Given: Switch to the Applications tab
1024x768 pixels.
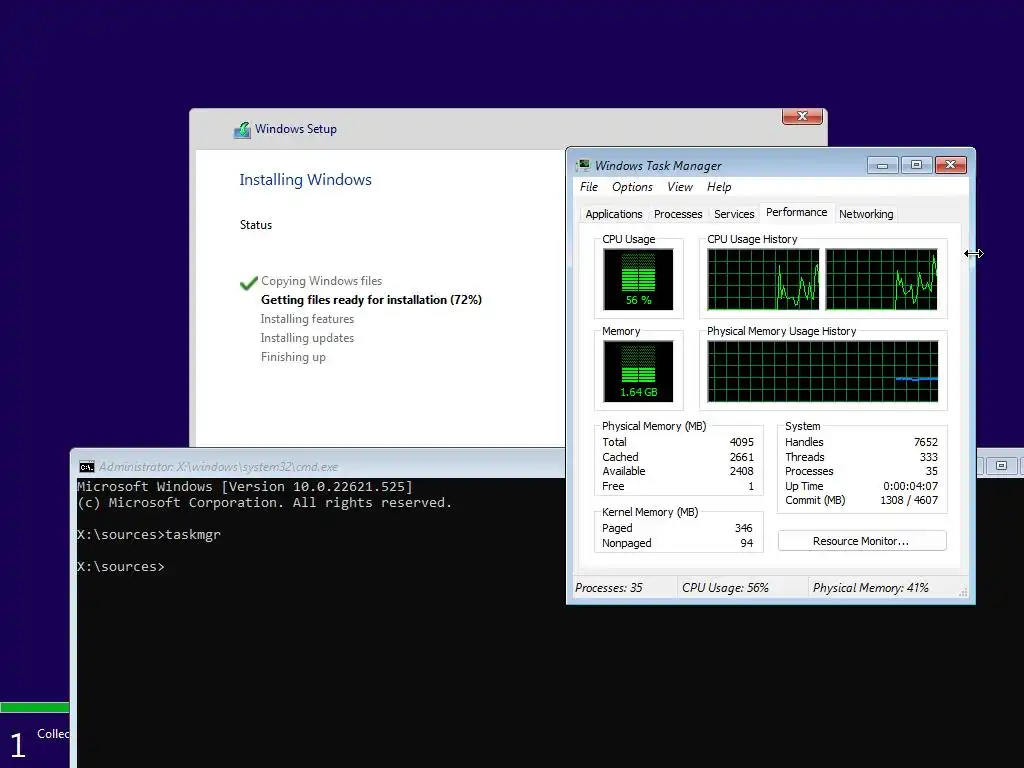Looking at the screenshot, I should [613, 214].
